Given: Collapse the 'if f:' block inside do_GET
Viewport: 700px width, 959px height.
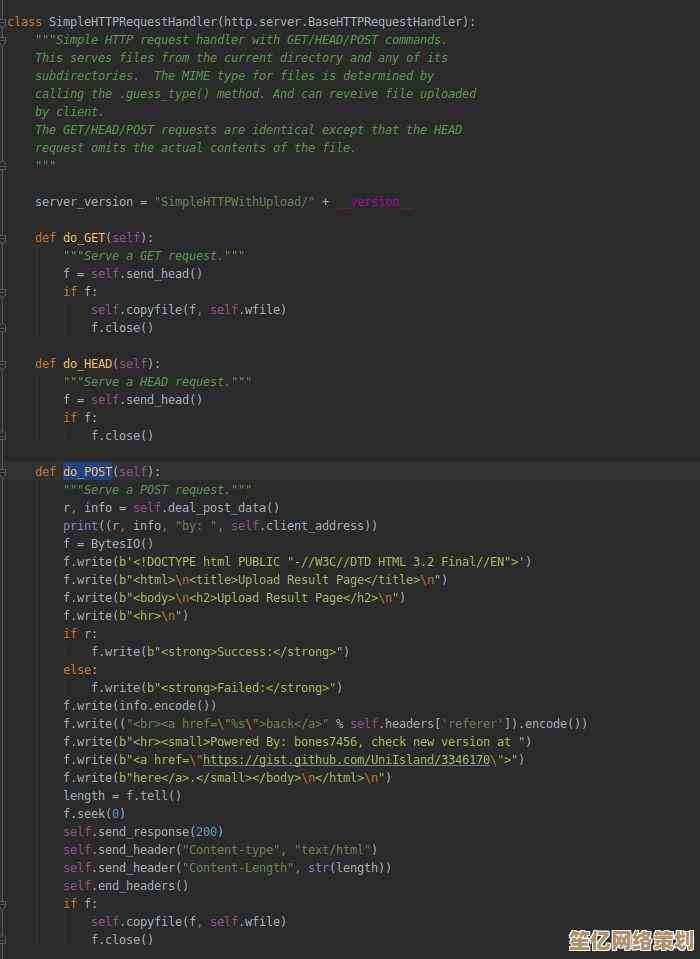Looking at the screenshot, I should point(3,291).
